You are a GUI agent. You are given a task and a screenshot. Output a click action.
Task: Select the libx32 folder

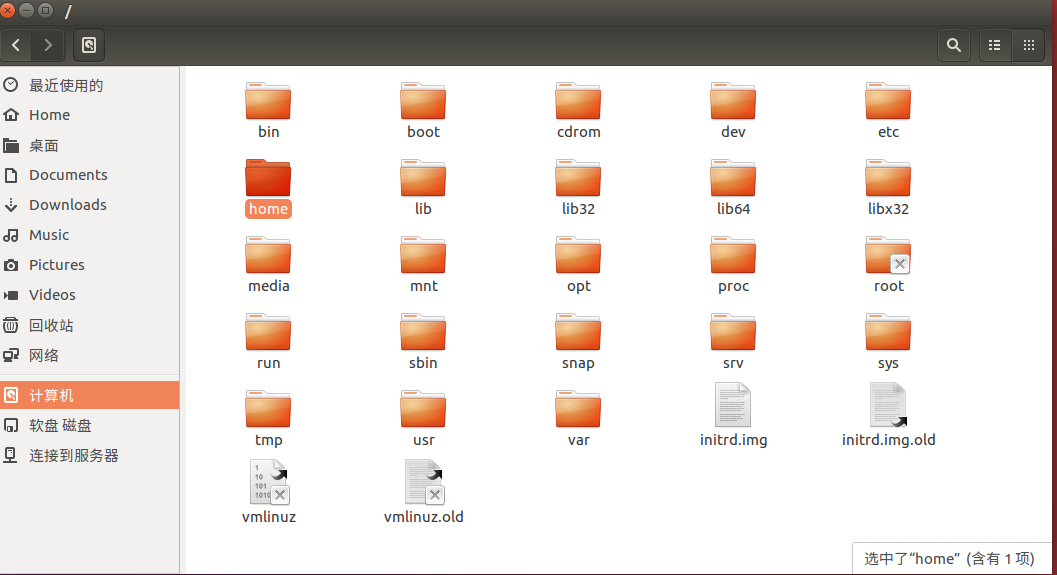(x=888, y=187)
